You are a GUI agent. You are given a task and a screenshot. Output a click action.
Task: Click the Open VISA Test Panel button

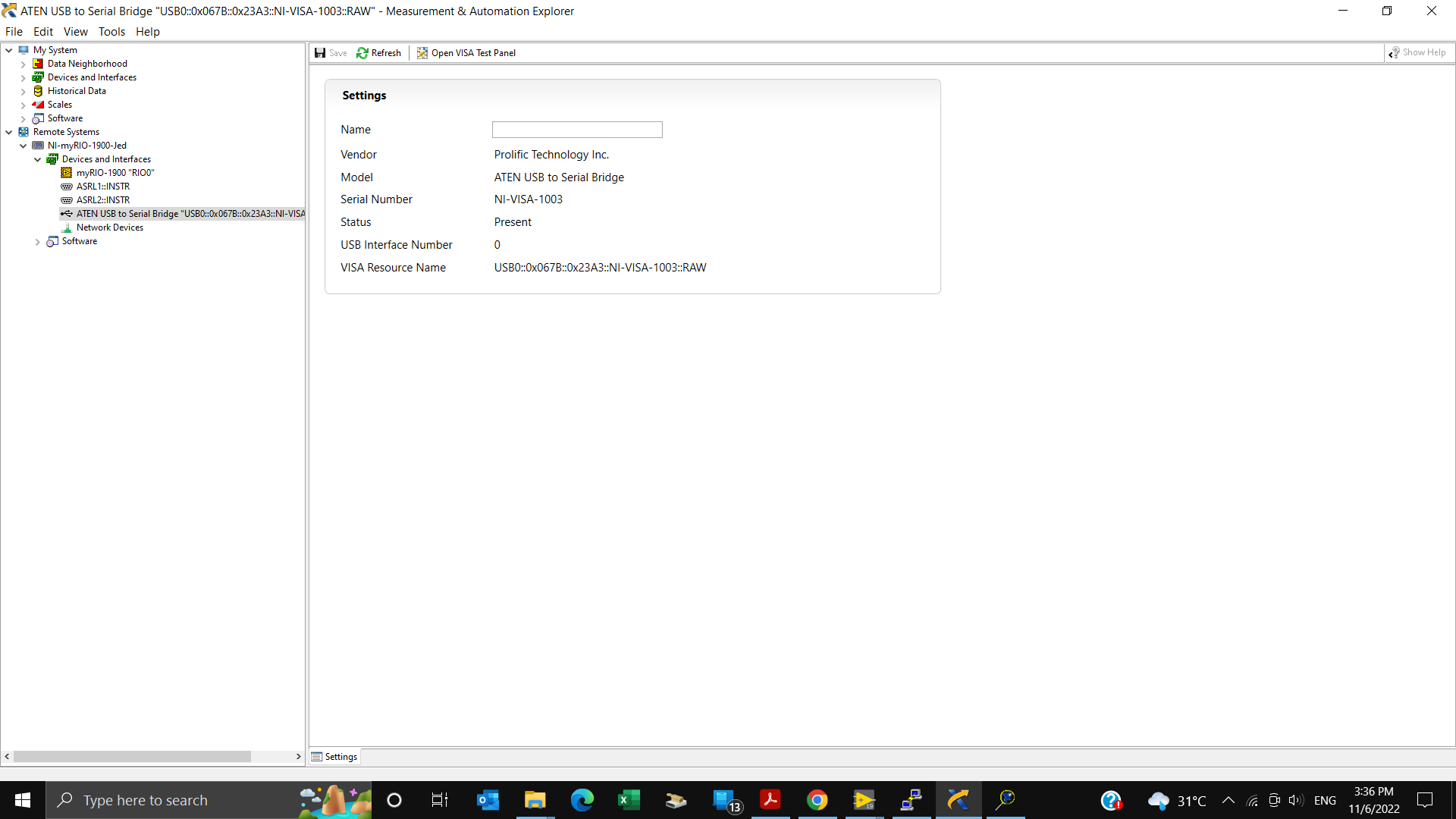point(467,52)
